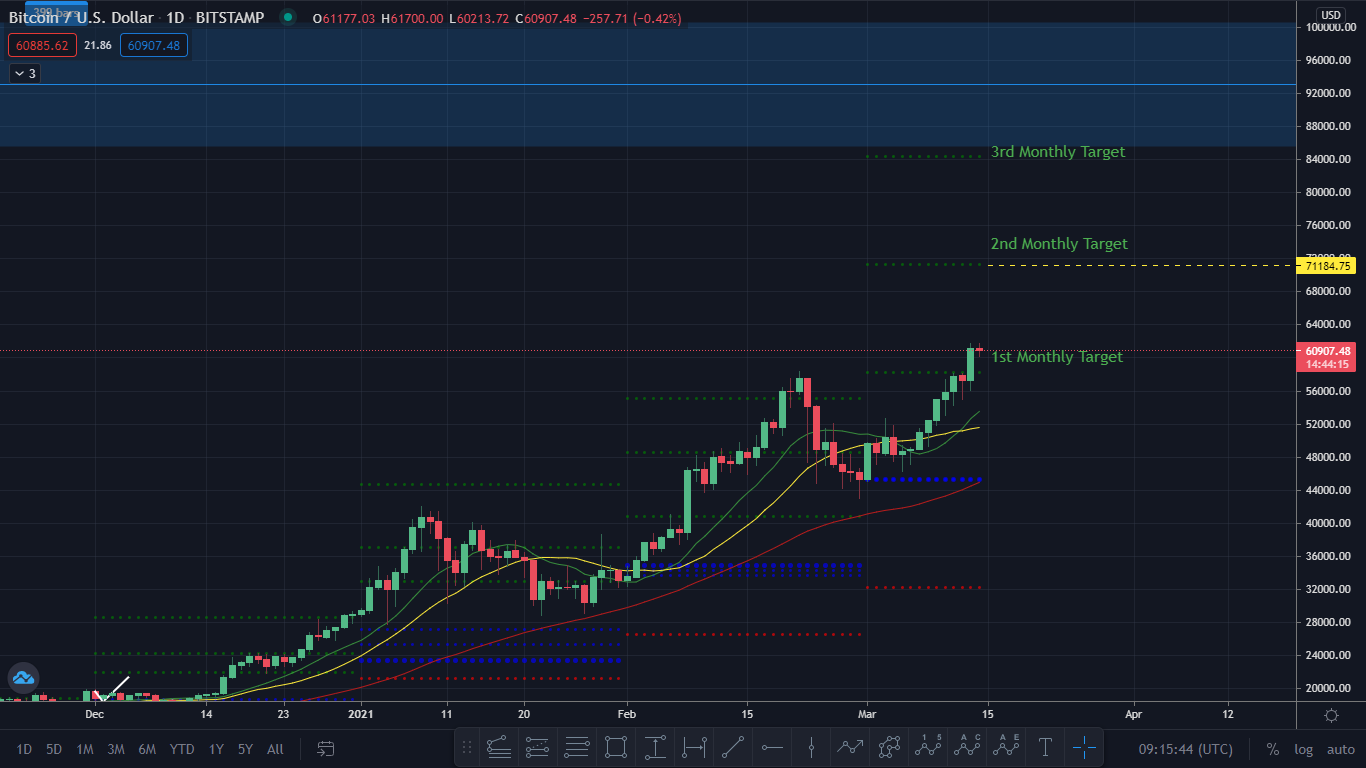Open timezone menu at 09:15:44 UTC

1185,749
